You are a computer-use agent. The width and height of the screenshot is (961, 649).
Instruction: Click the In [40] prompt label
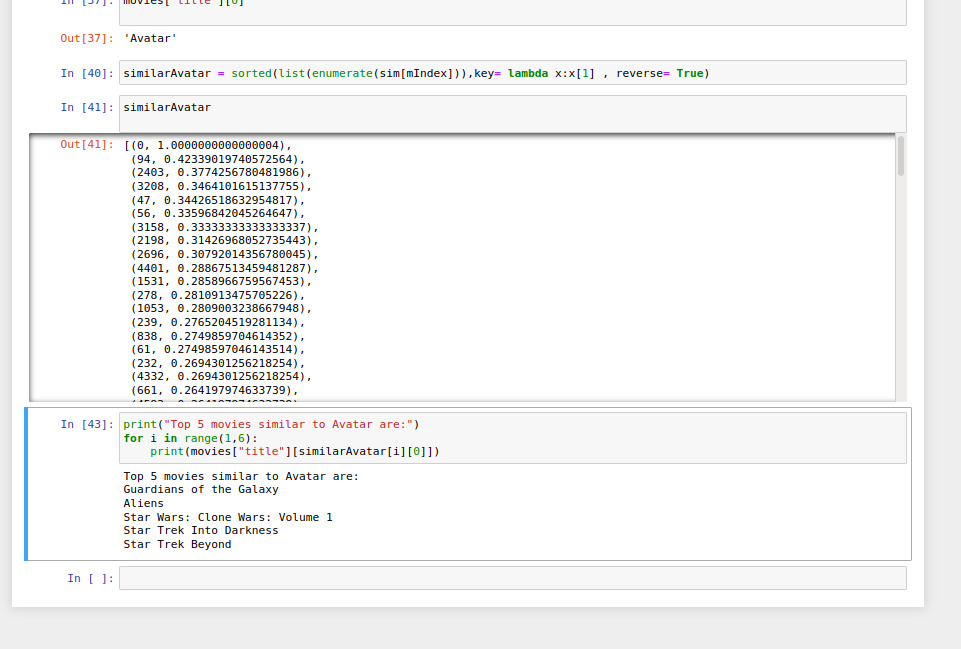[x=87, y=73]
